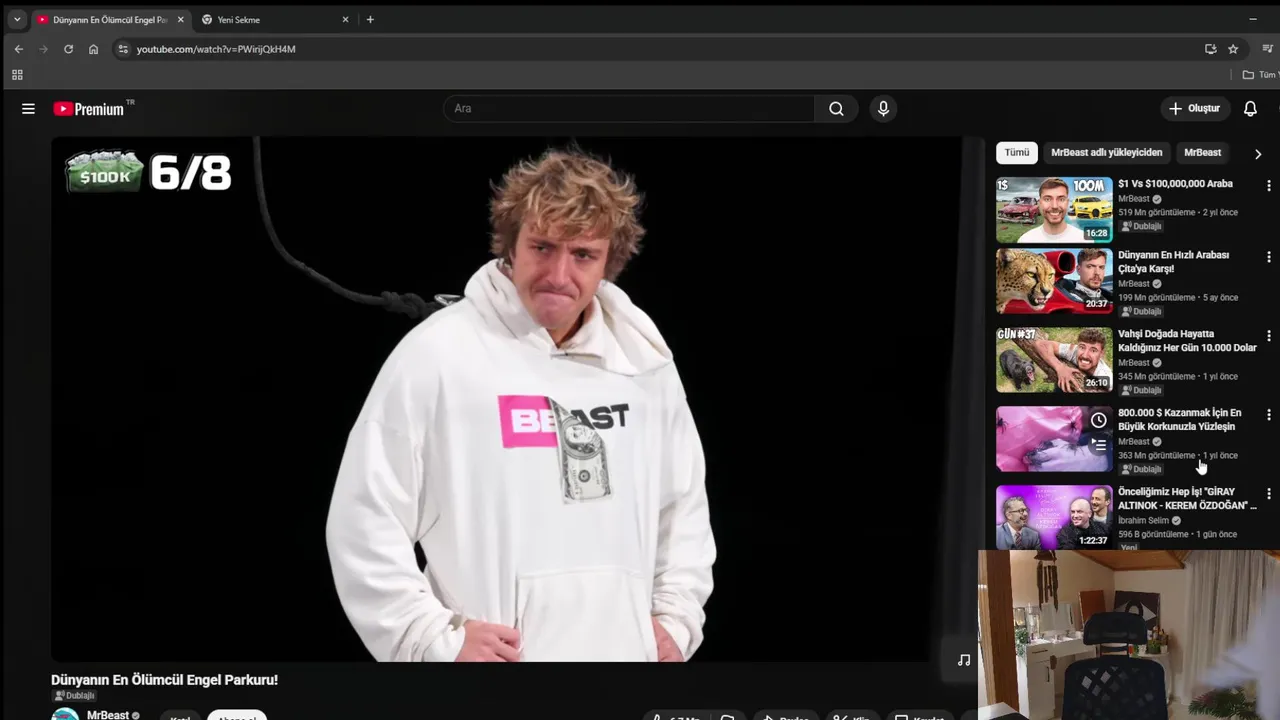Open Dünyanın En Hızlı Arabası video thumbnail
Screen dimensions: 1280x720
pos(1054,281)
